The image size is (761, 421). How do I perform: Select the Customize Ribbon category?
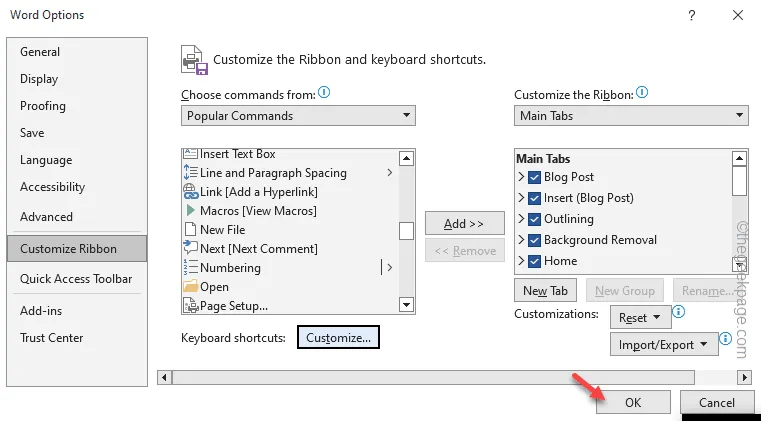[77, 249]
